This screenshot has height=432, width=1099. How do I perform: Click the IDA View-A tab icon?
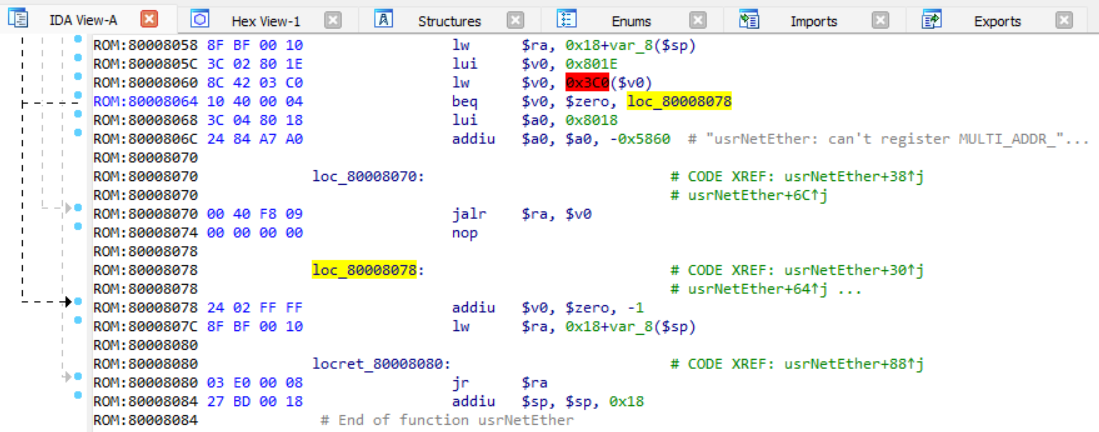[x=18, y=19]
